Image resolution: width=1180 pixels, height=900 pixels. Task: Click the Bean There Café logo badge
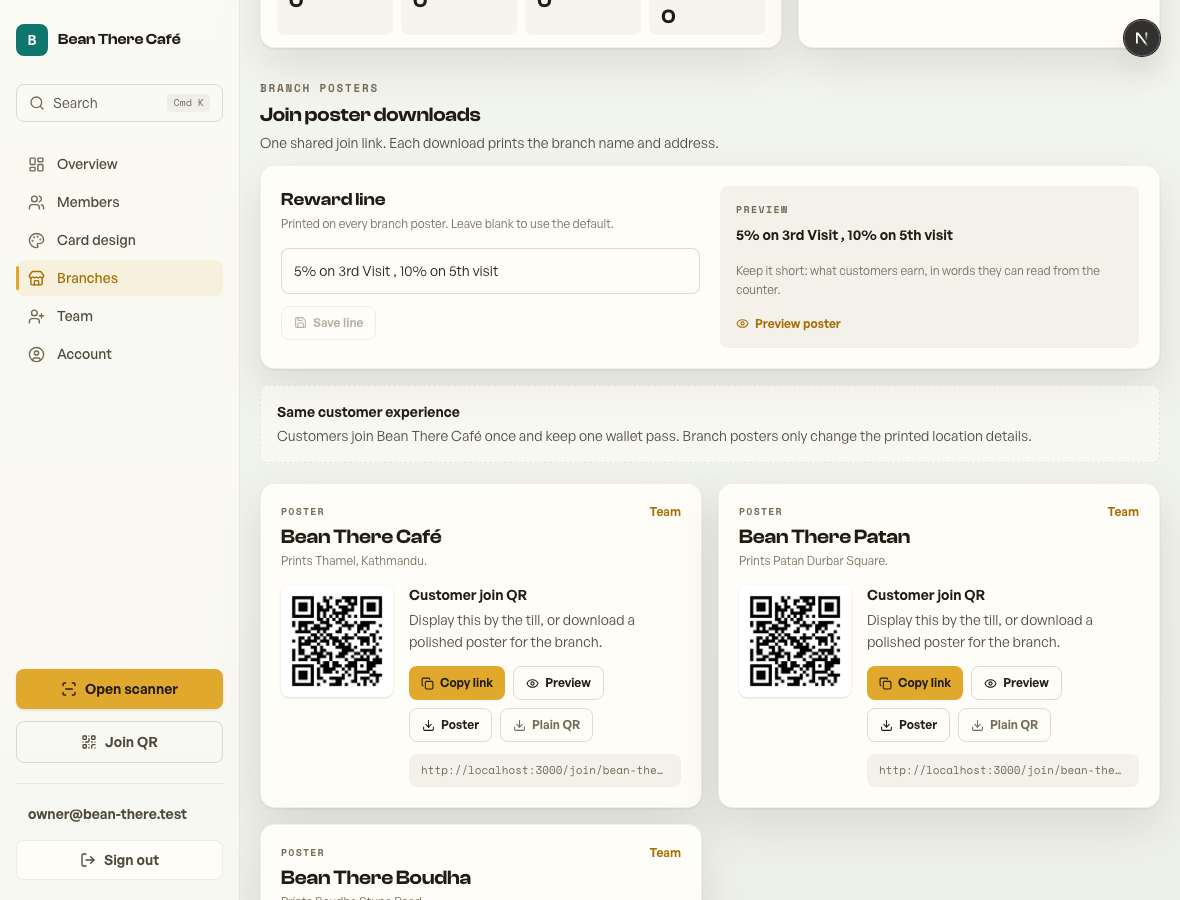click(32, 40)
